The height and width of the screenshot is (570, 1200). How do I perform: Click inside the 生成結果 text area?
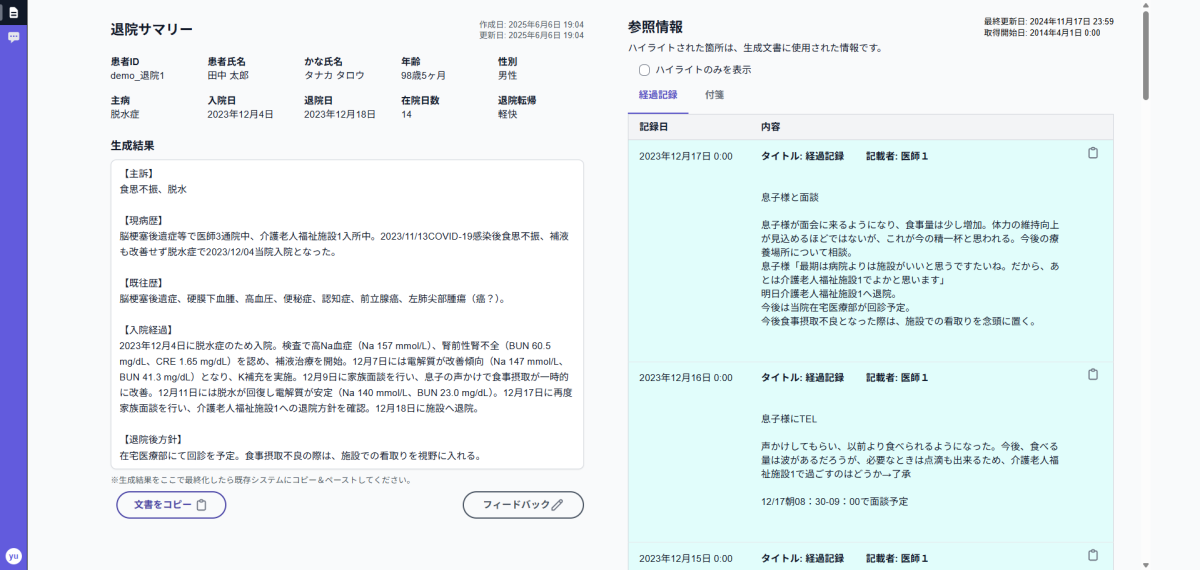(347, 314)
